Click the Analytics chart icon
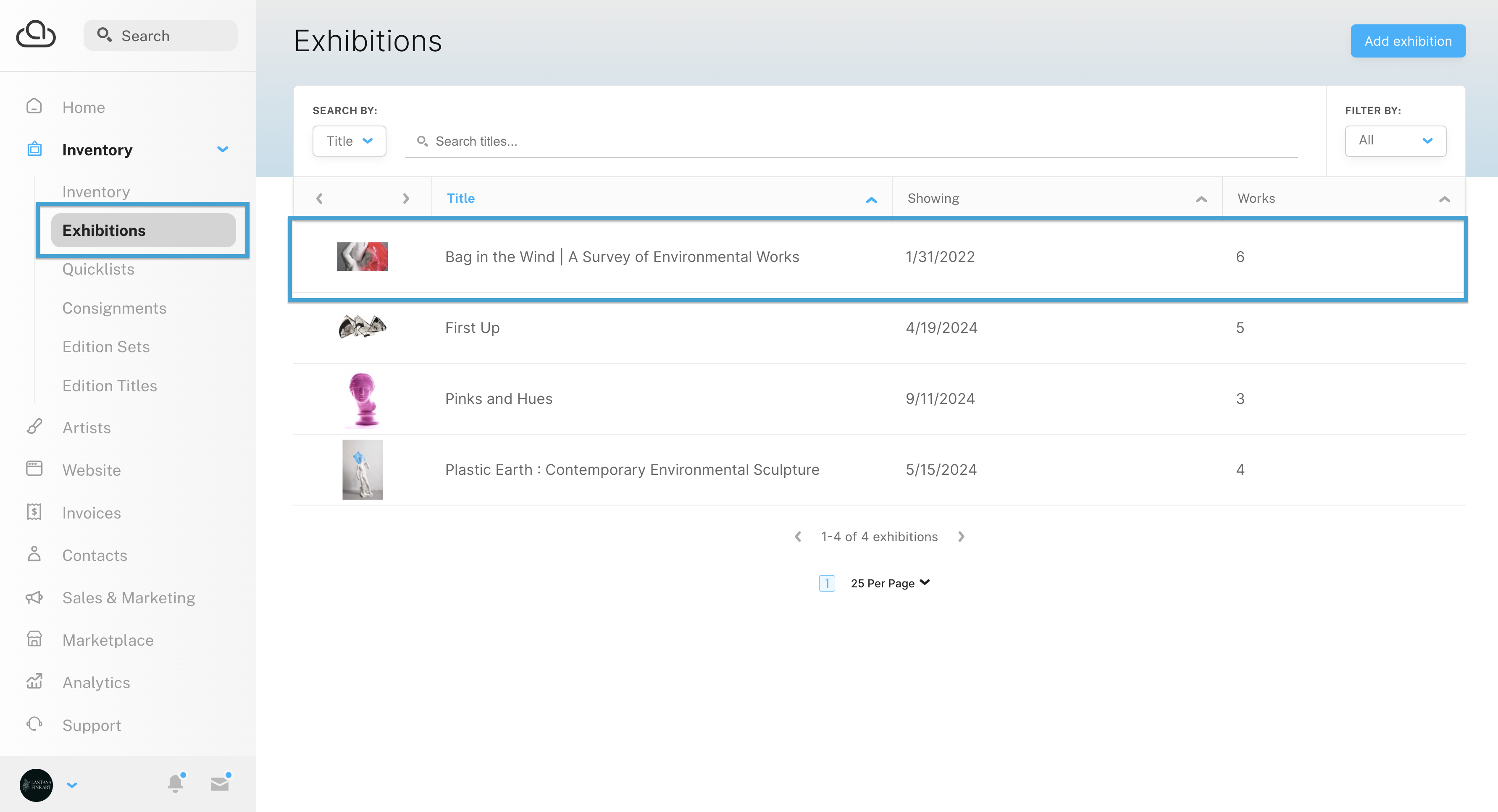Viewport: 1498px width, 812px height. point(34,681)
